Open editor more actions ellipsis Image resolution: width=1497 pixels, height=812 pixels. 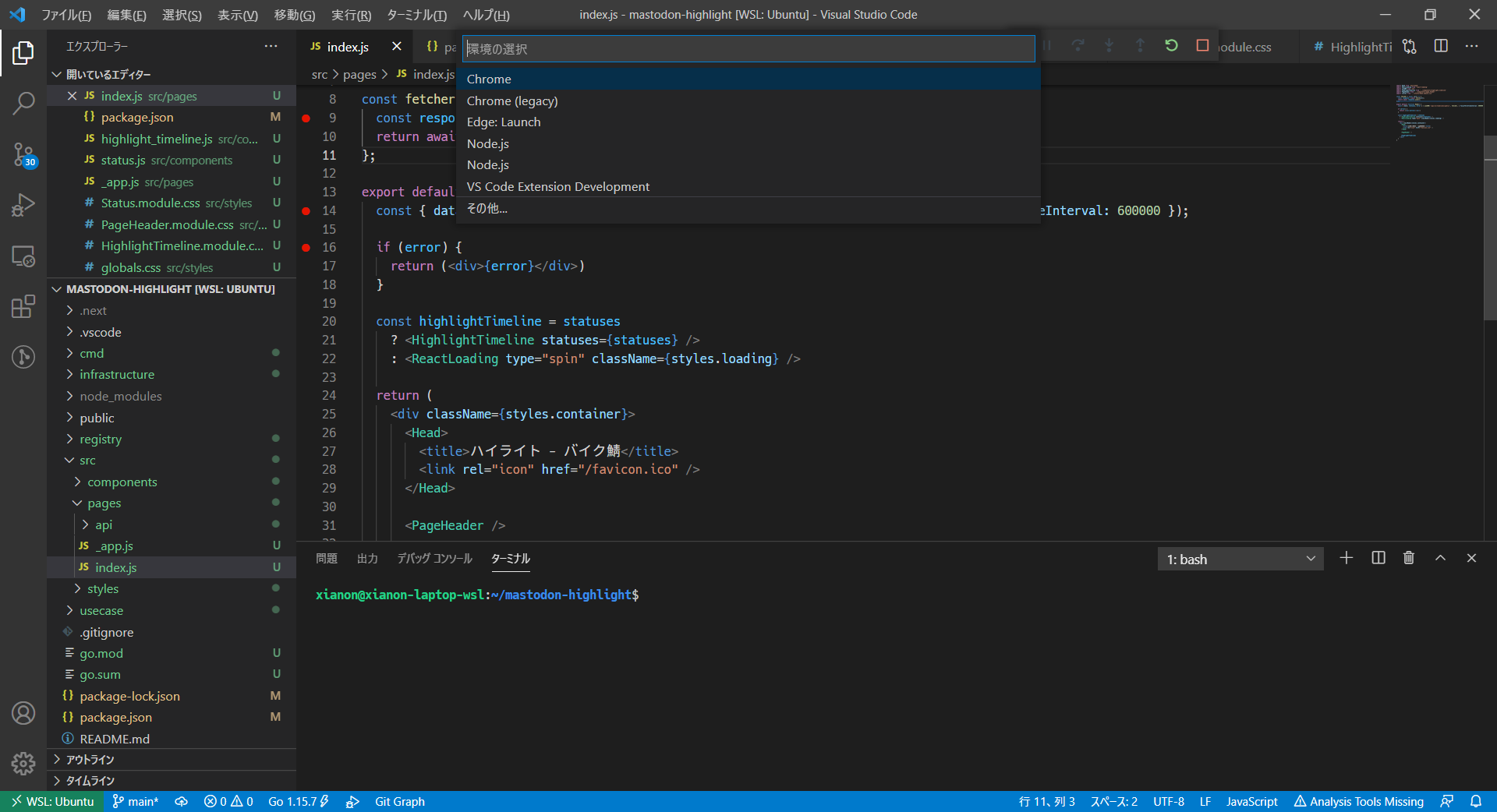(1472, 47)
